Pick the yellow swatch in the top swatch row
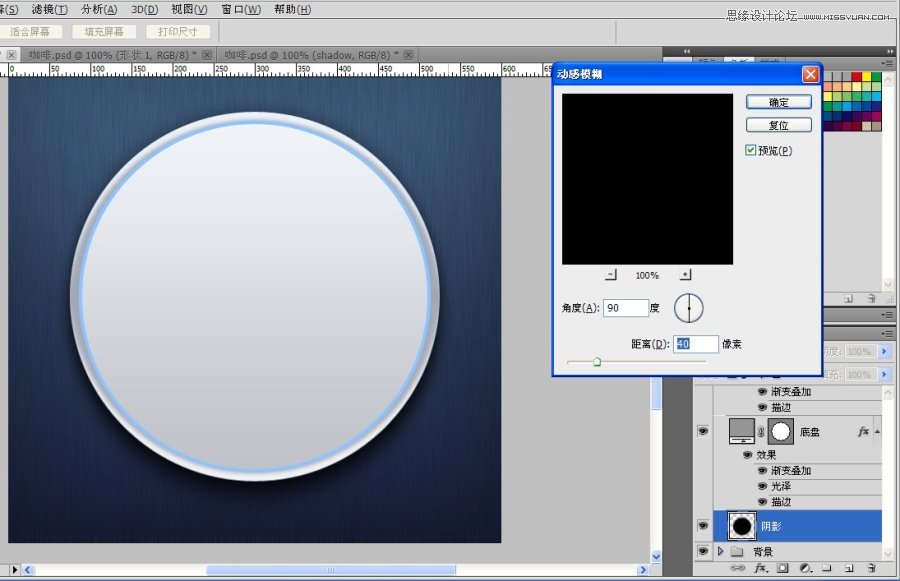This screenshot has width=900, height=581. [x=866, y=77]
